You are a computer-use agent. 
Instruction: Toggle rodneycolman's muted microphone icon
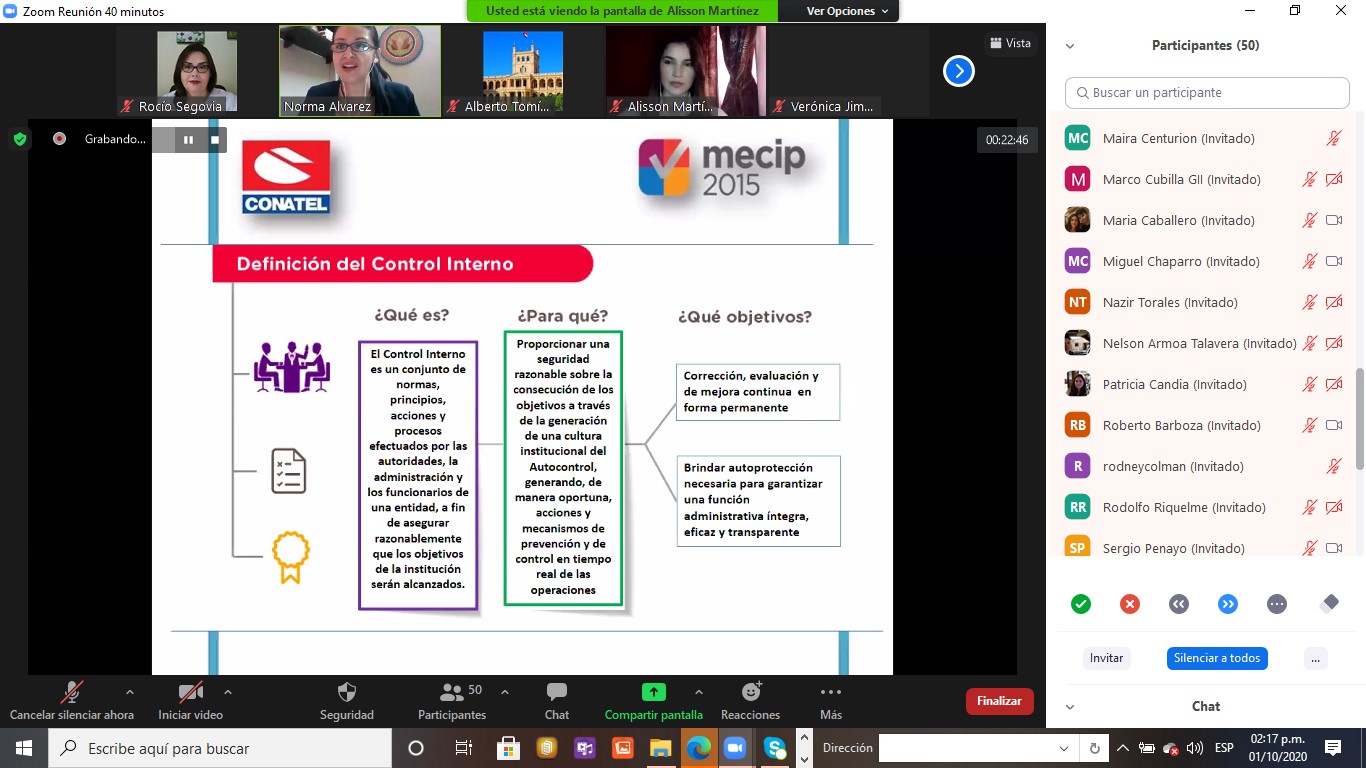[1333, 467]
